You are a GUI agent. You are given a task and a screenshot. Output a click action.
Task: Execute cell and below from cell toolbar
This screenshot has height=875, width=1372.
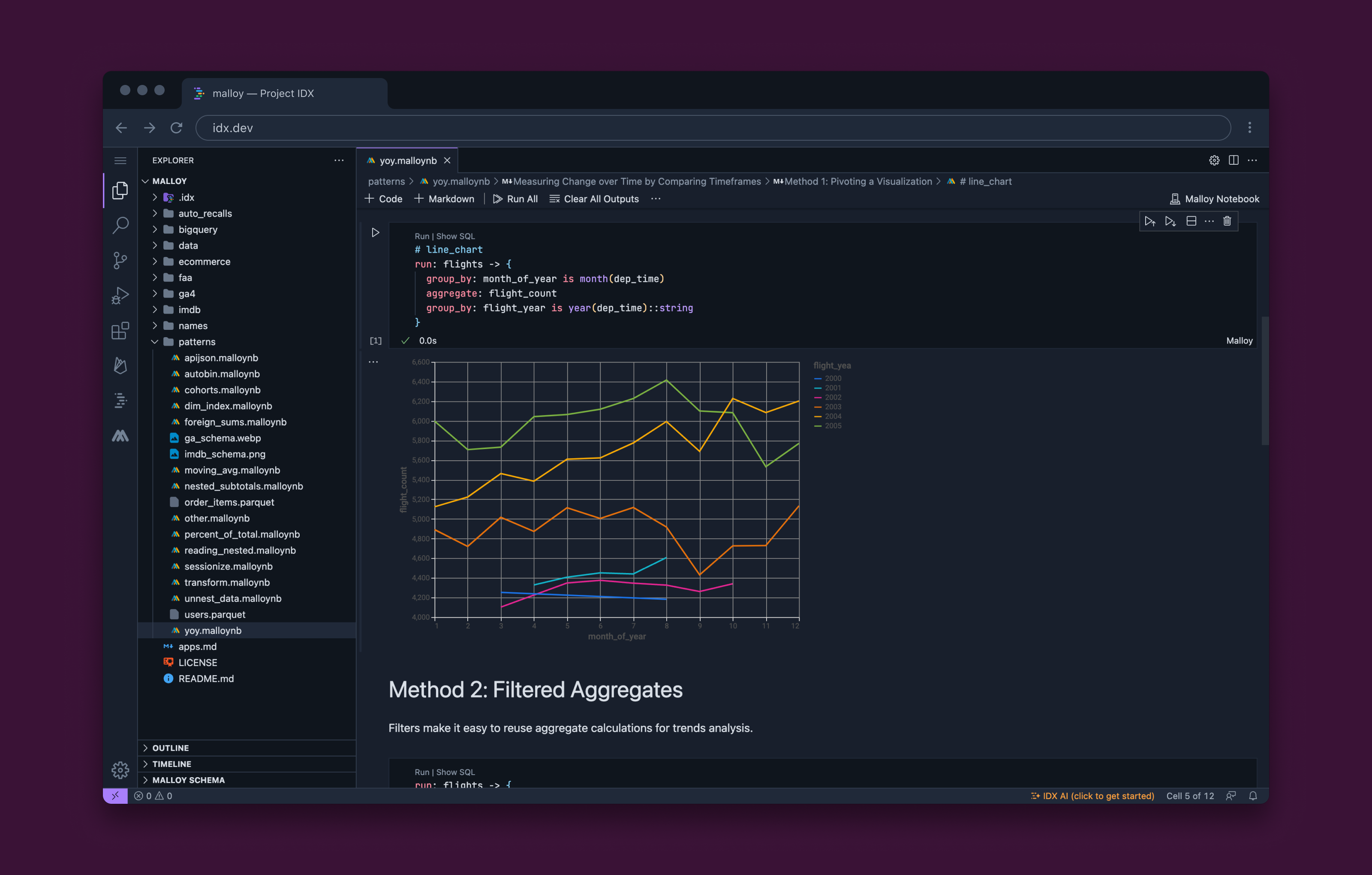click(1170, 221)
